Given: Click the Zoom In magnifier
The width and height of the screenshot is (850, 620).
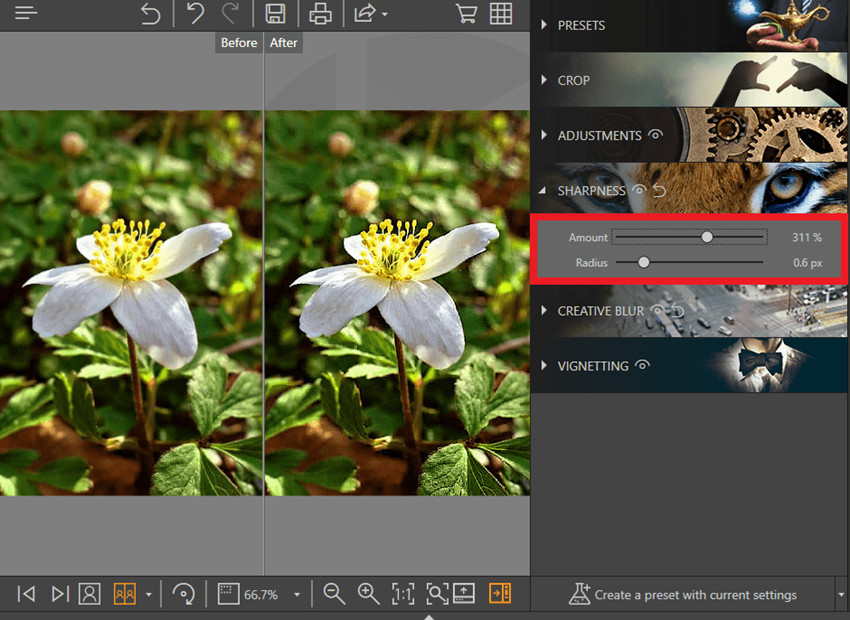Looking at the screenshot, I should 368,594.
